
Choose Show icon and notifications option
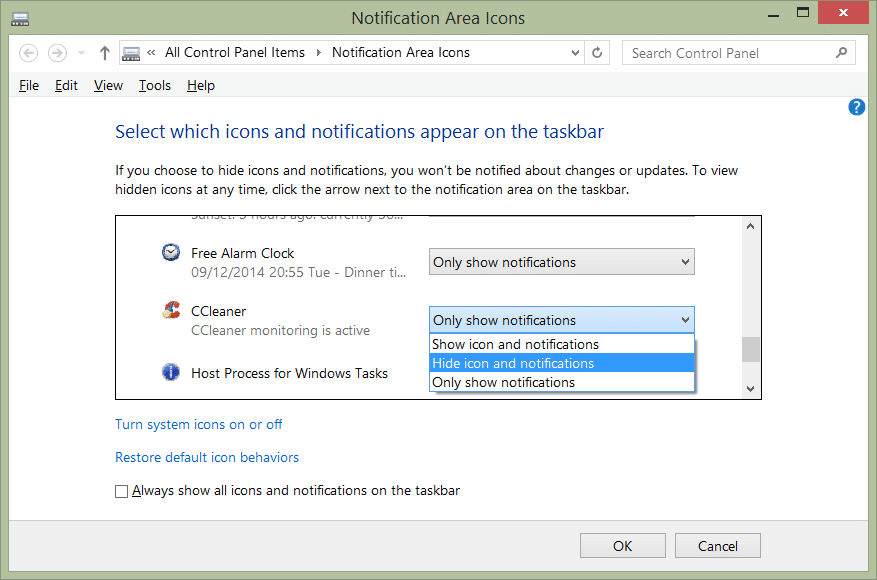[x=562, y=344]
